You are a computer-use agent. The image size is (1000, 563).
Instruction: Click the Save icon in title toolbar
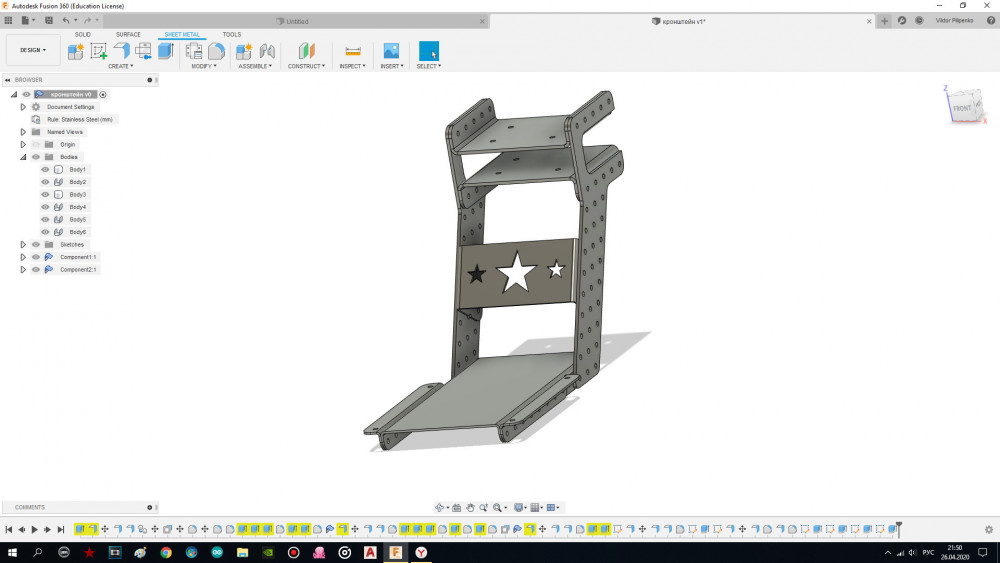[48, 20]
